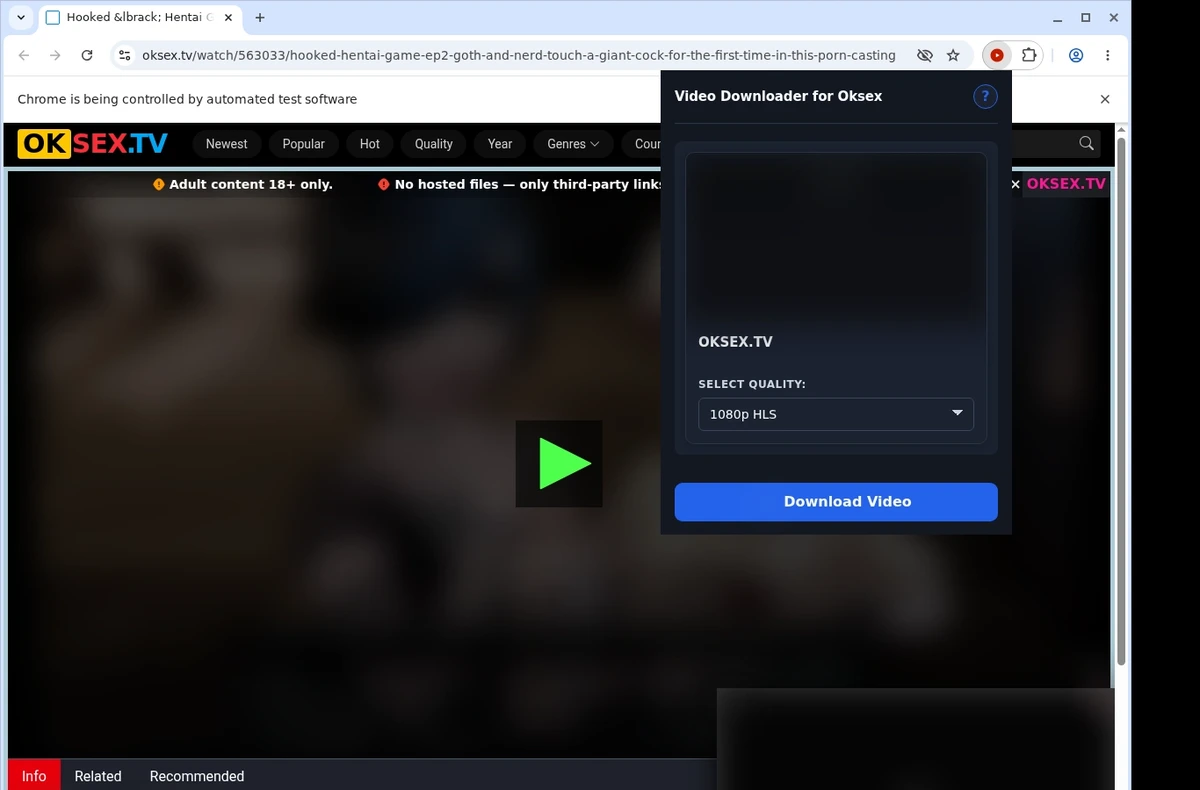
Task: Open the Year category
Action: click(500, 144)
